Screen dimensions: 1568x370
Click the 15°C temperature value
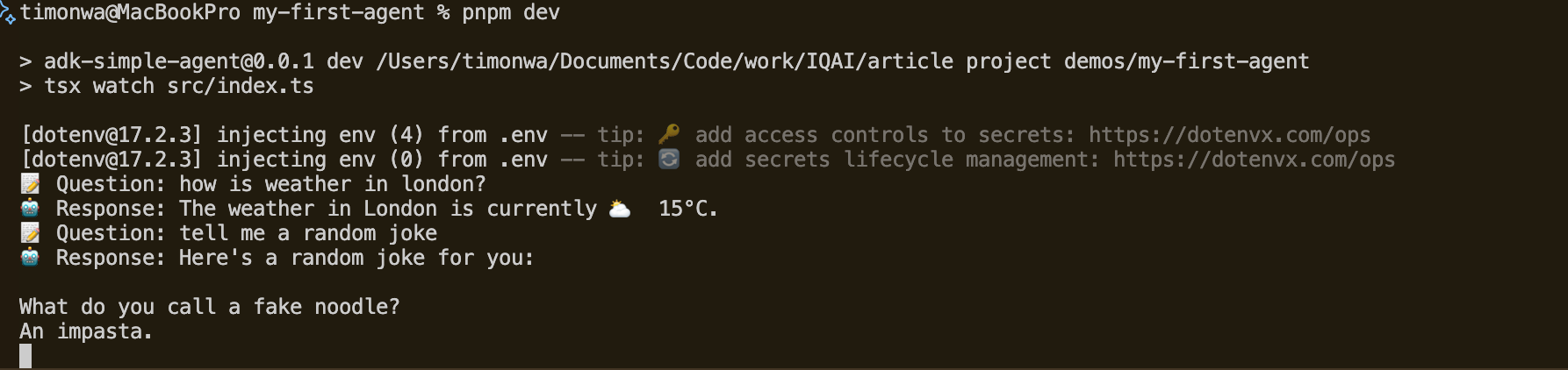tap(687, 209)
